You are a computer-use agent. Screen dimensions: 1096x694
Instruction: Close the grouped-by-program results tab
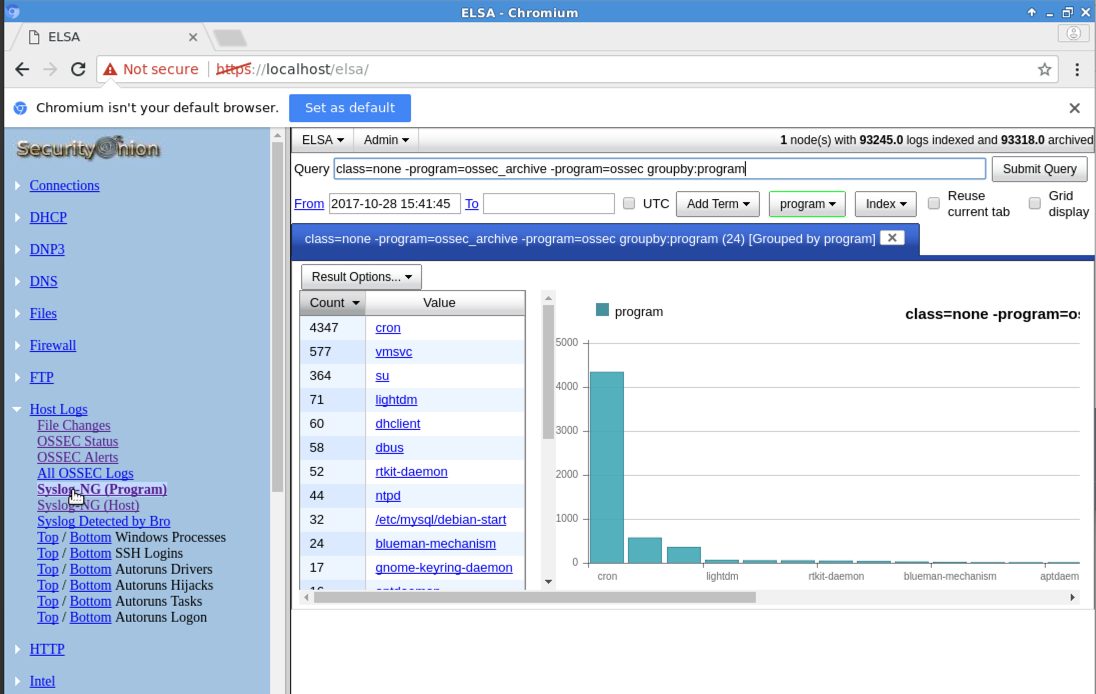894,238
